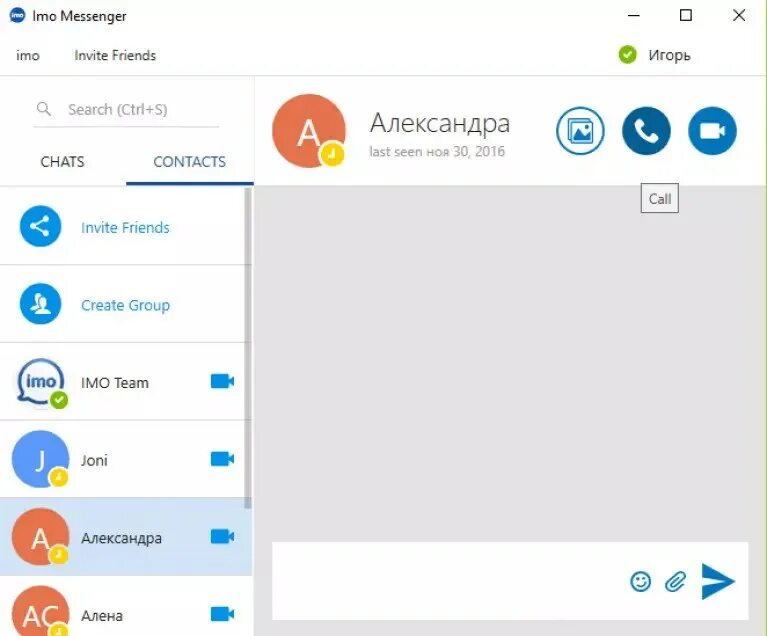Minimize the Imo Messenger window
The width and height of the screenshot is (767, 636).
click(633, 15)
